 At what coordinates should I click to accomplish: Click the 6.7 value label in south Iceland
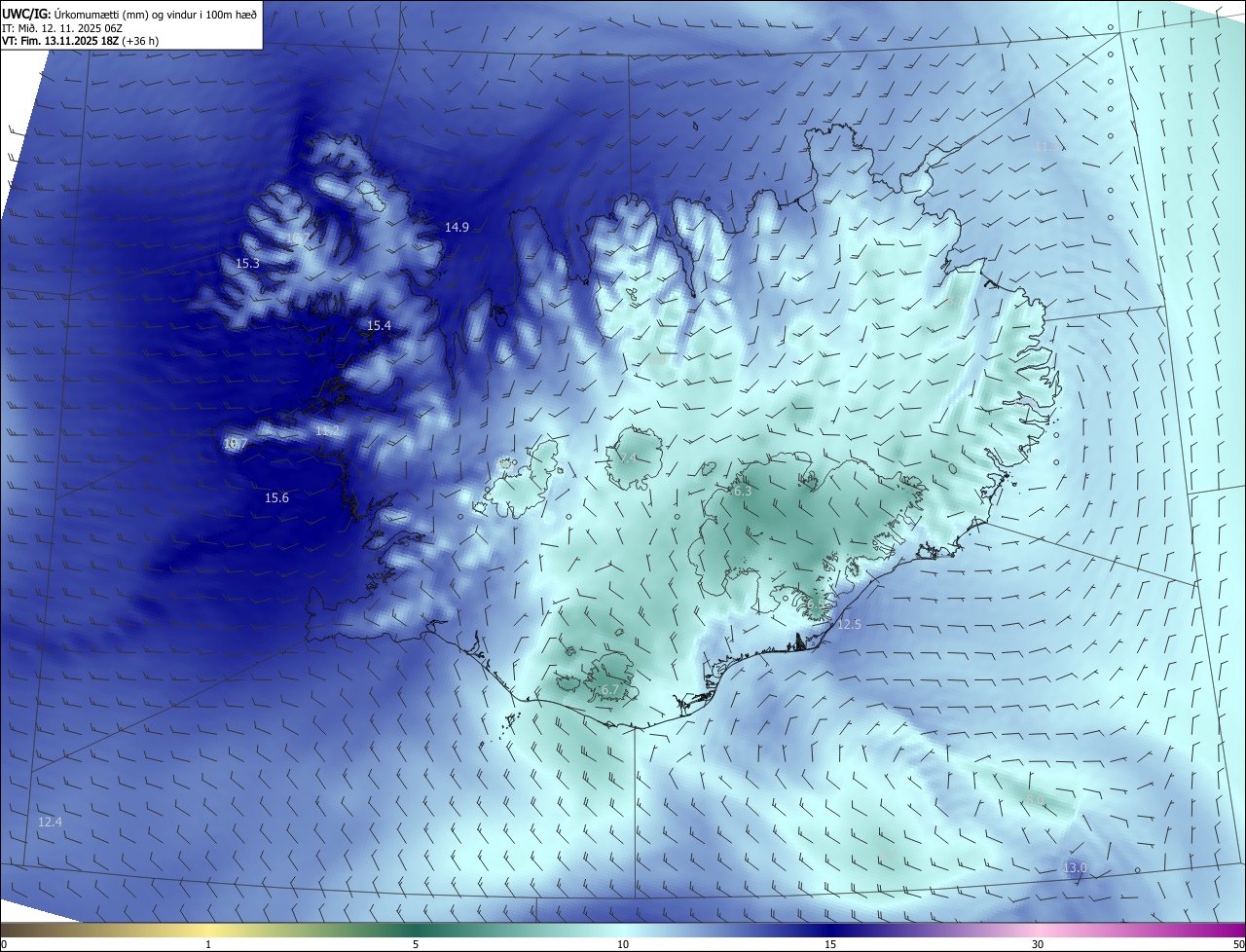tap(609, 689)
